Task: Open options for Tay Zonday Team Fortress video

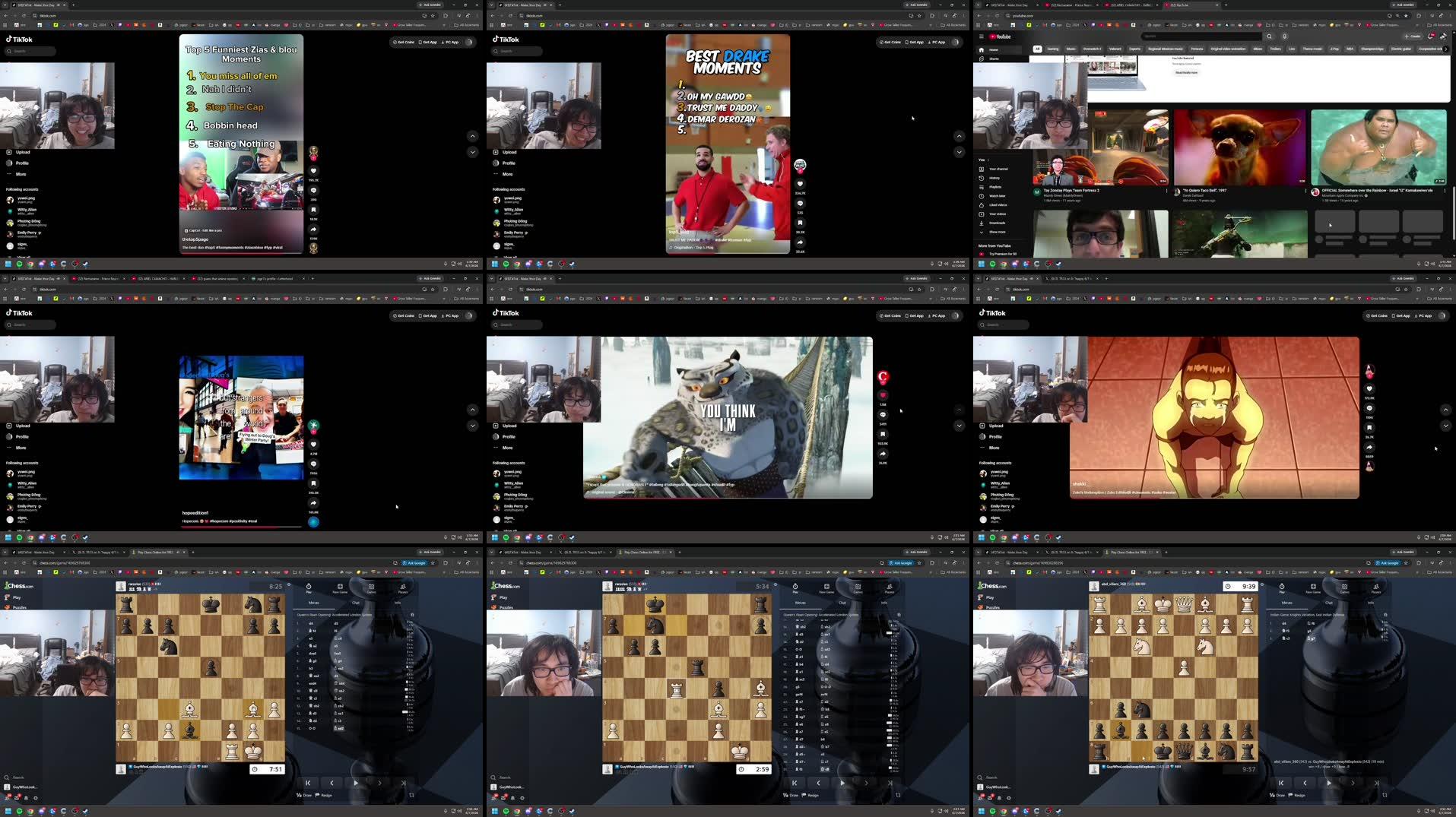Action: 1167,191
